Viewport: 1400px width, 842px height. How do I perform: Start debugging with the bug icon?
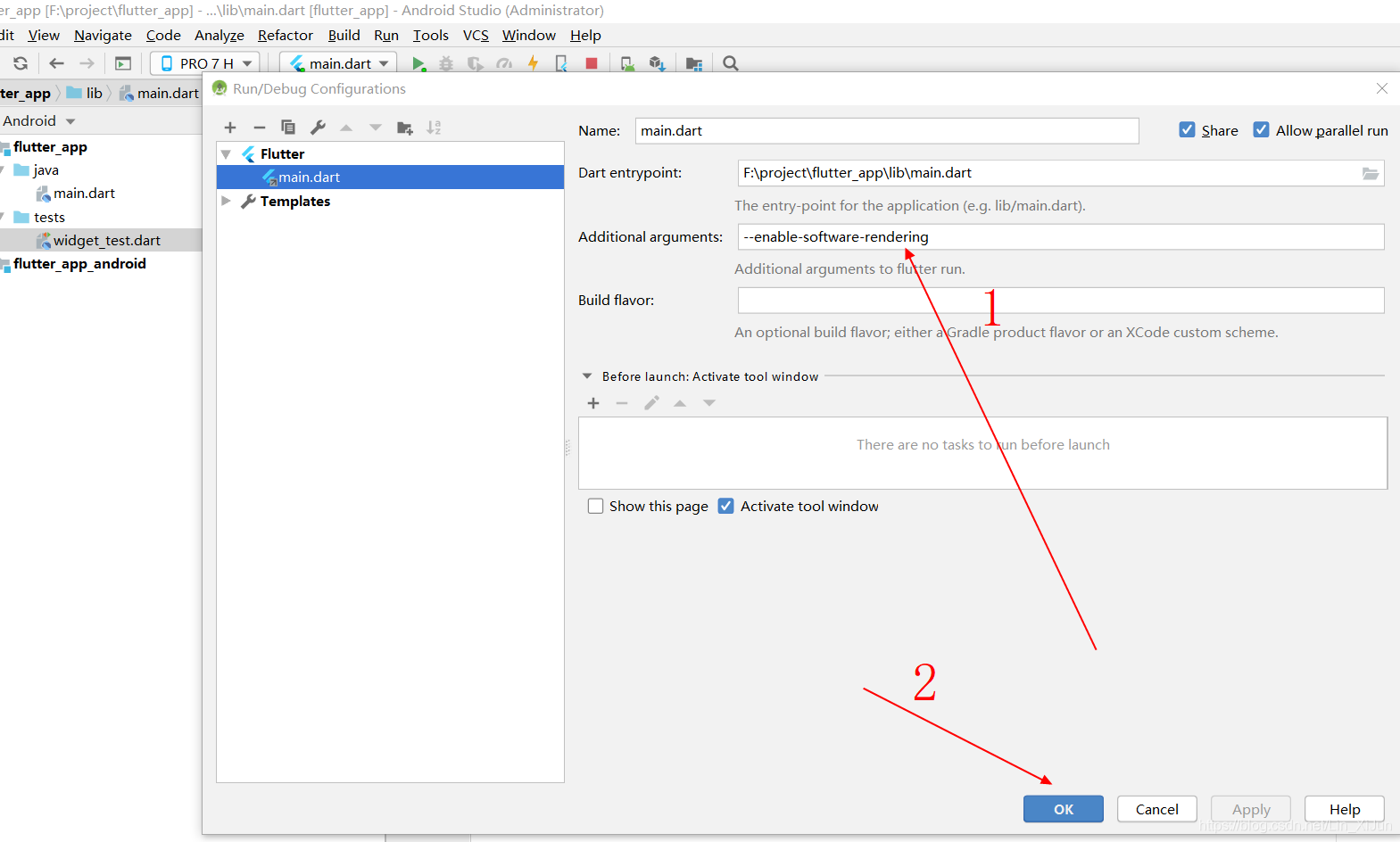446,63
